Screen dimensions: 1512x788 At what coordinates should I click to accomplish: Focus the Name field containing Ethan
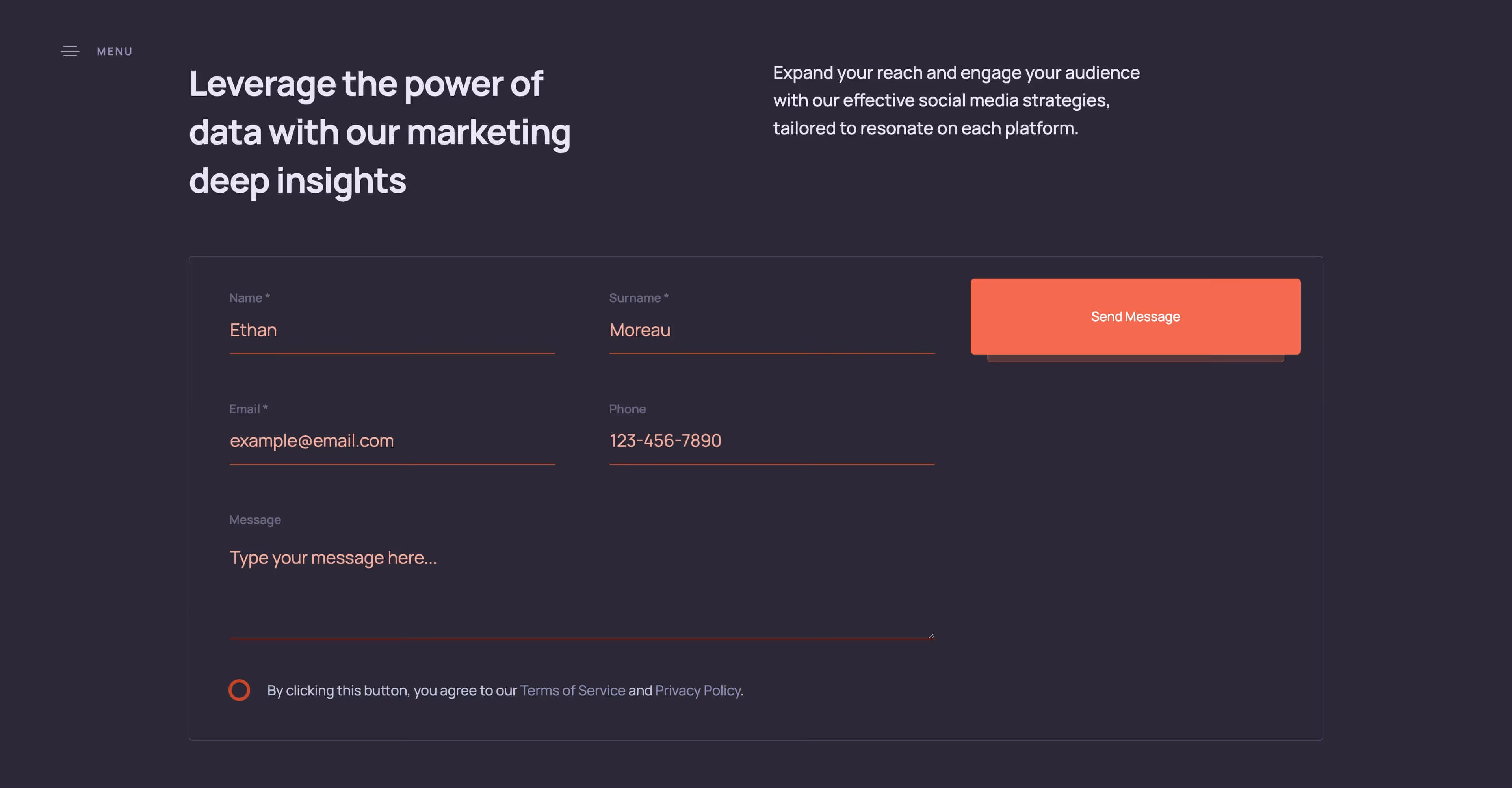pyautogui.click(x=392, y=330)
